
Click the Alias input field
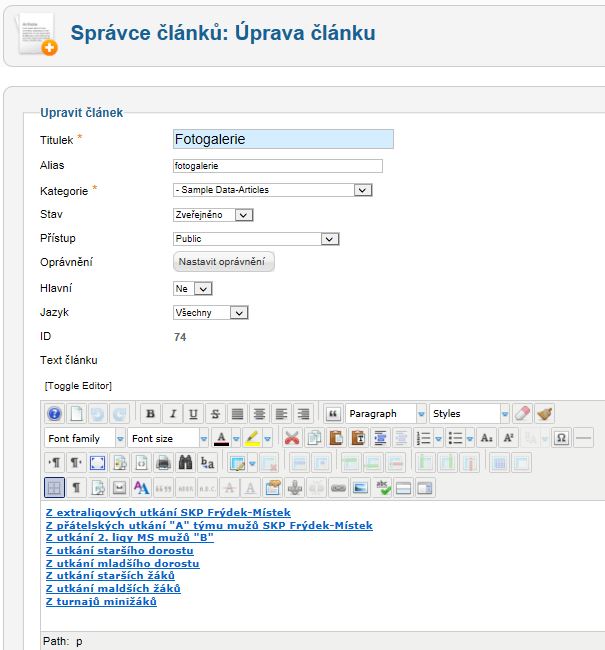[277, 166]
